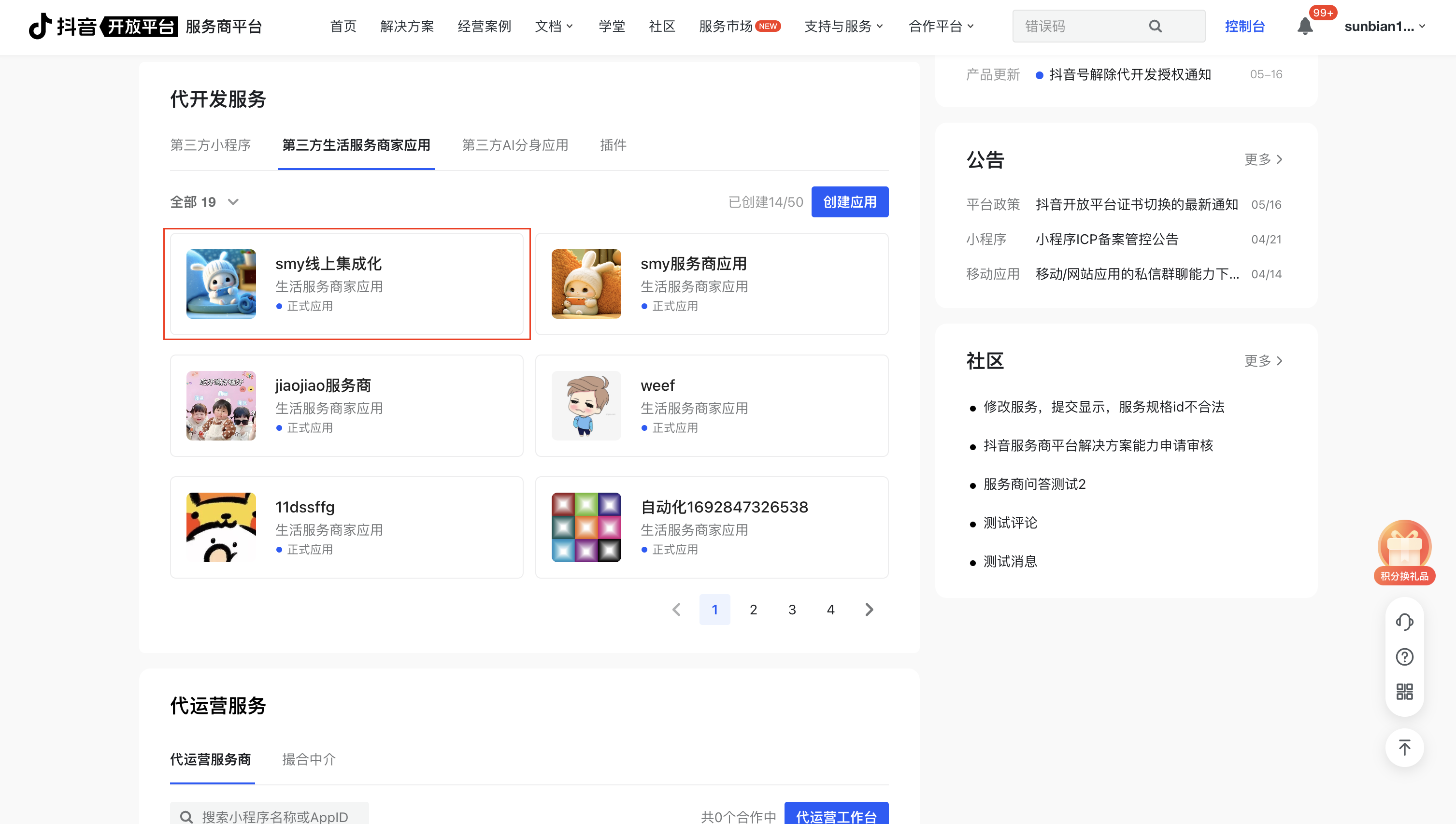This screenshot has width=1456, height=824.
Task: Click the 创建应用 button
Action: coord(849,202)
